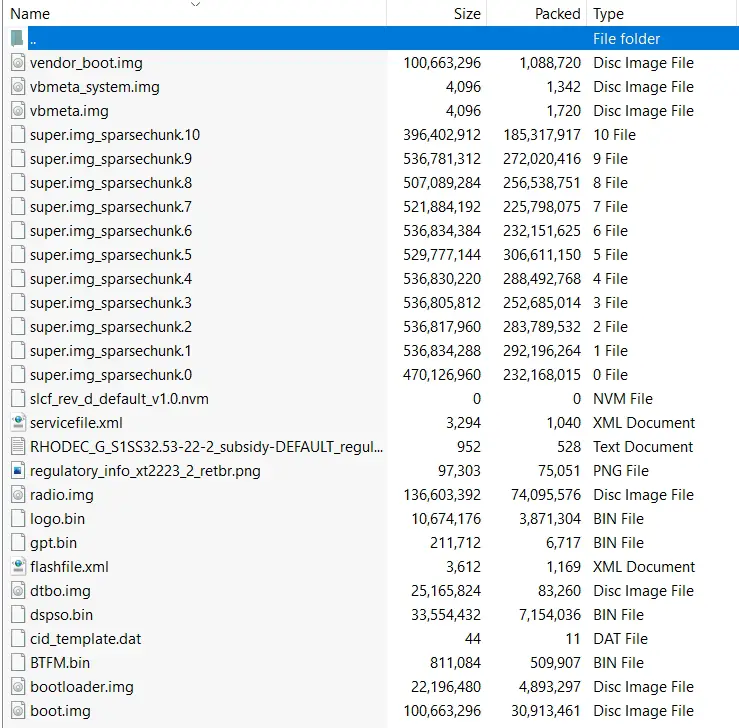Click the RHODEC_G subsidy text document icon
This screenshot has width=739, height=728.
(x=18, y=446)
